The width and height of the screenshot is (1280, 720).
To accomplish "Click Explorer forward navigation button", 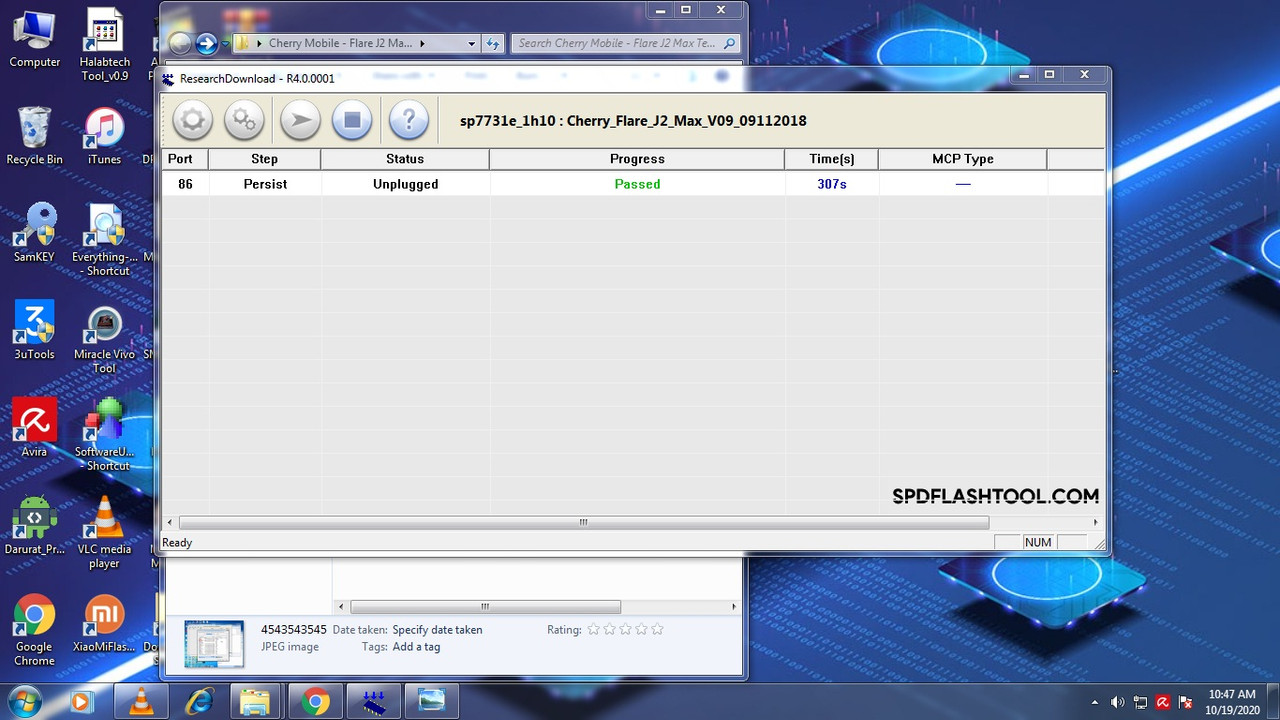I will [x=206, y=43].
